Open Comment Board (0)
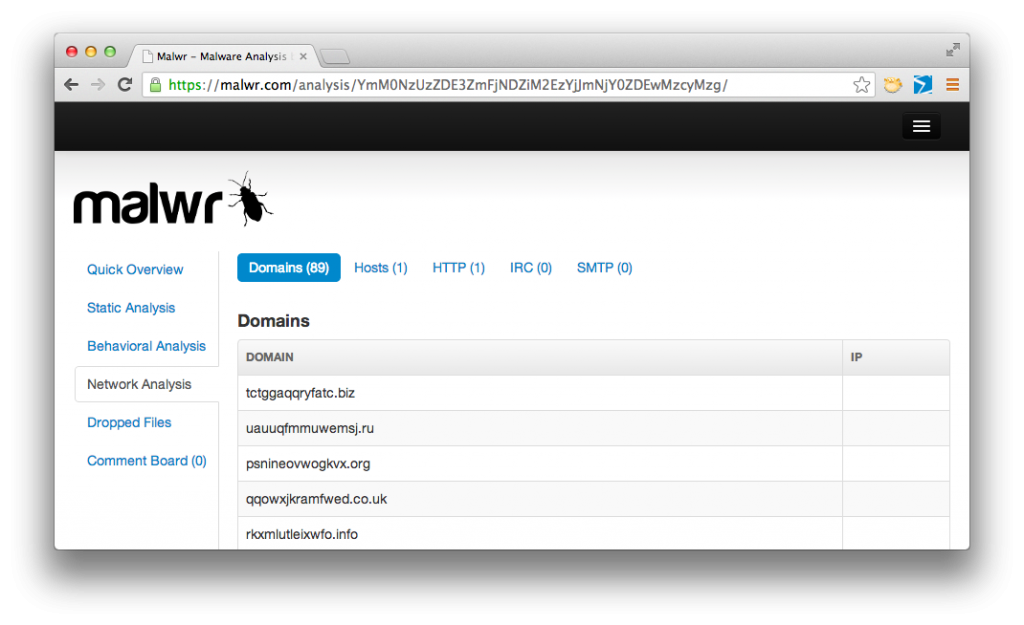 (x=146, y=460)
